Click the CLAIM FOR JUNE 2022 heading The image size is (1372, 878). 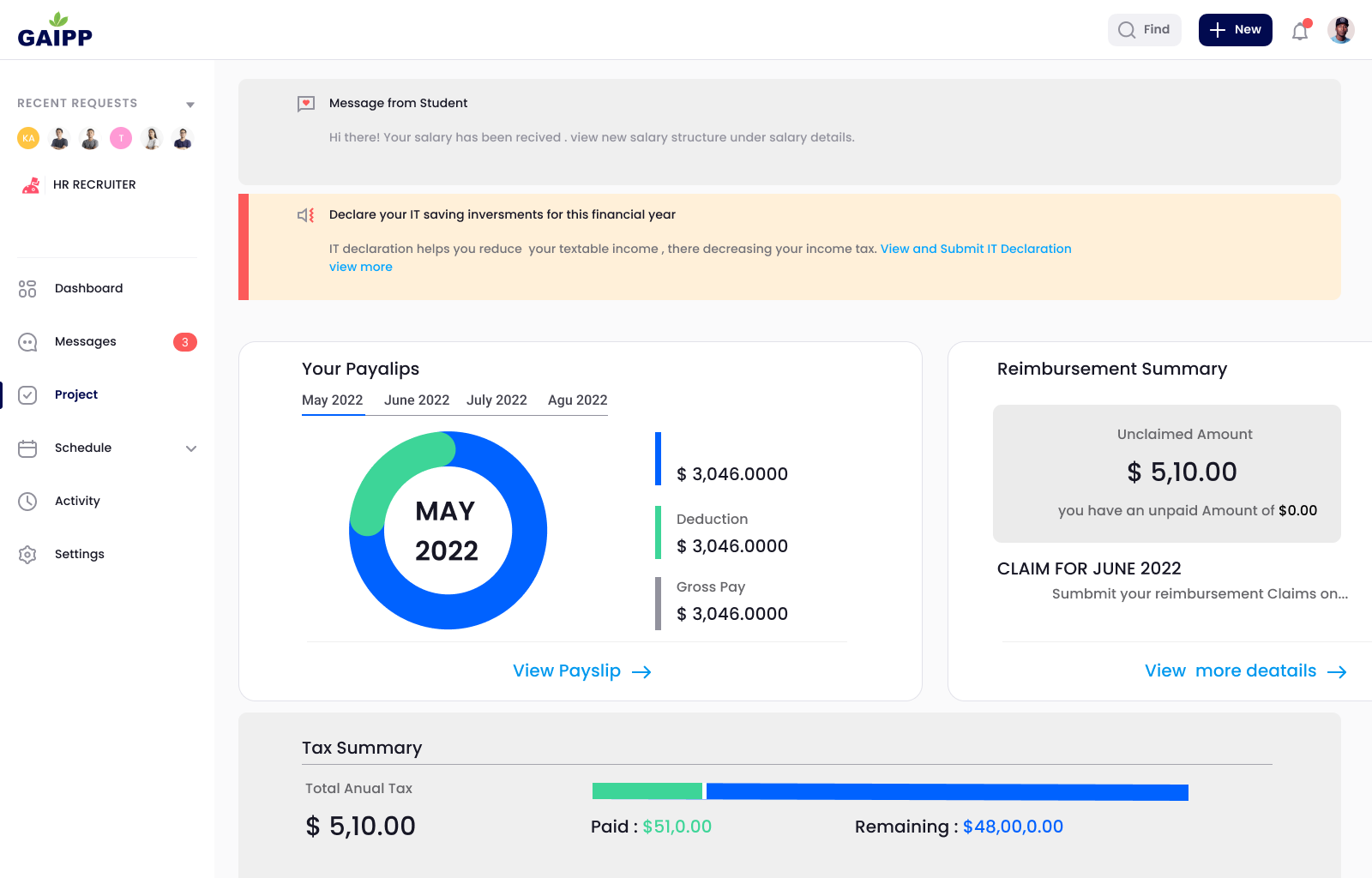pyautogui.click(x=1089, y=569)
